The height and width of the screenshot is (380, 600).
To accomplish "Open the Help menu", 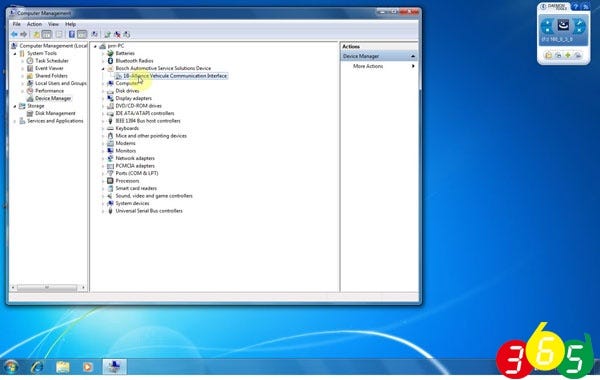I will coord(70,24).
